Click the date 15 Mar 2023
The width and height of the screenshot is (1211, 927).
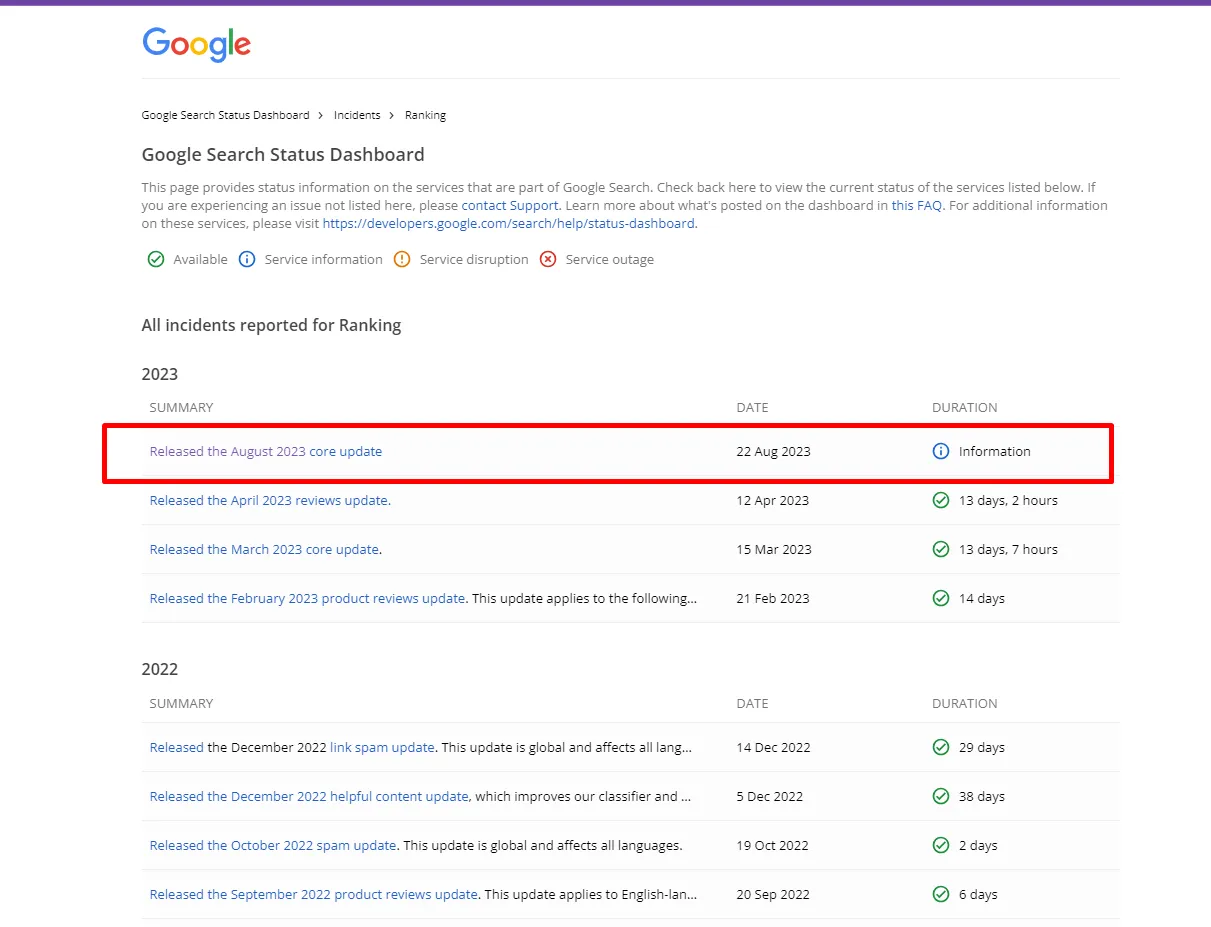click(x=774, y=549)
